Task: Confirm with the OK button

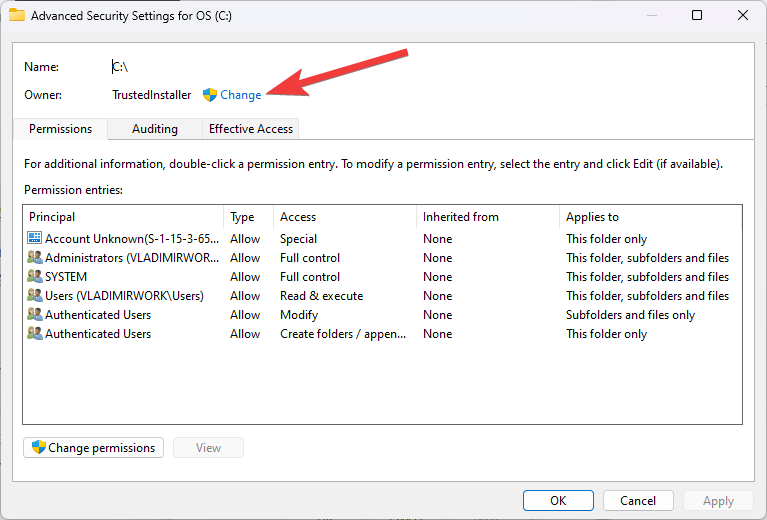Action: (558, 501)
